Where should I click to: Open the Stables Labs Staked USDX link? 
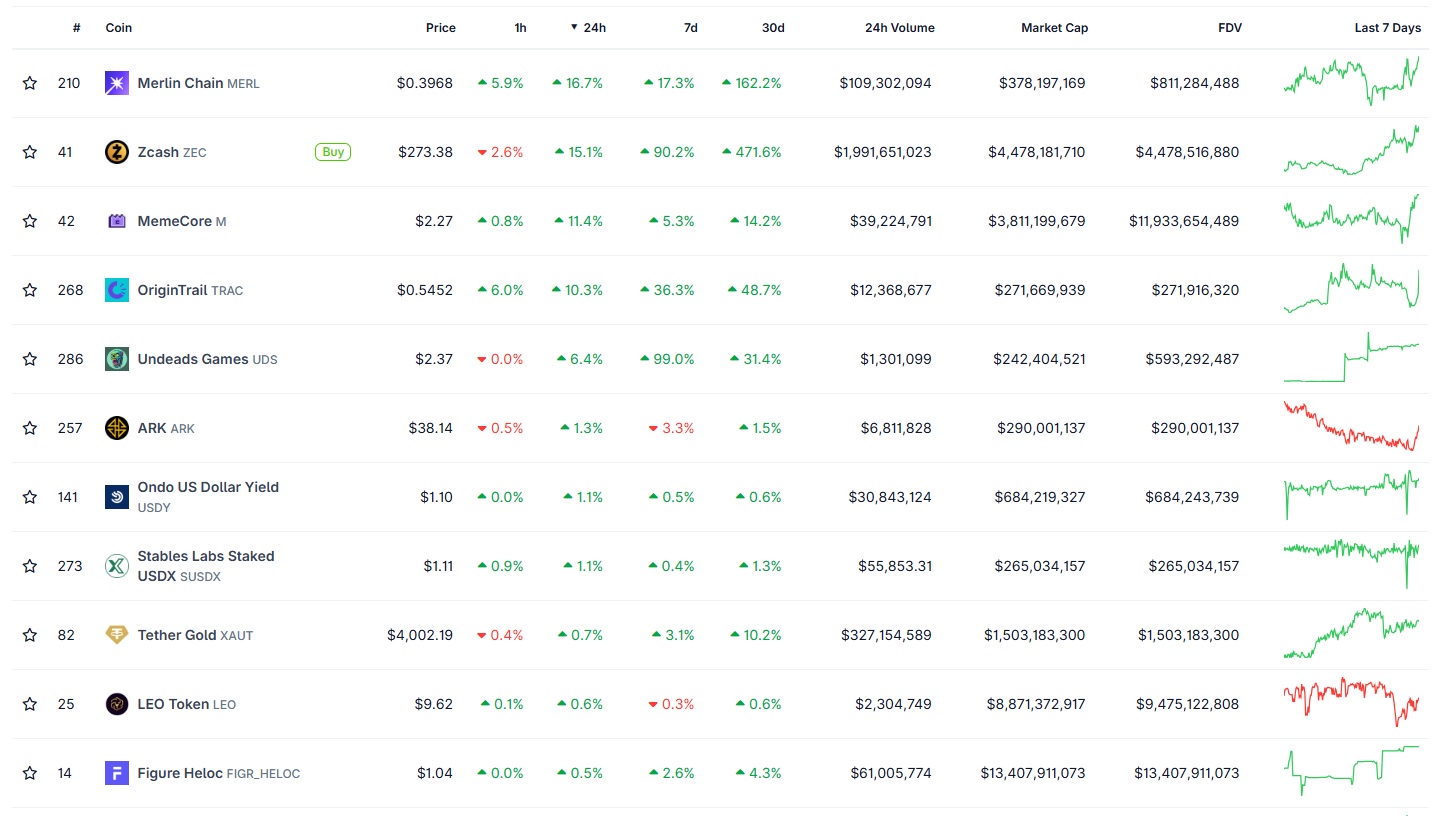(x=205, y=556)
